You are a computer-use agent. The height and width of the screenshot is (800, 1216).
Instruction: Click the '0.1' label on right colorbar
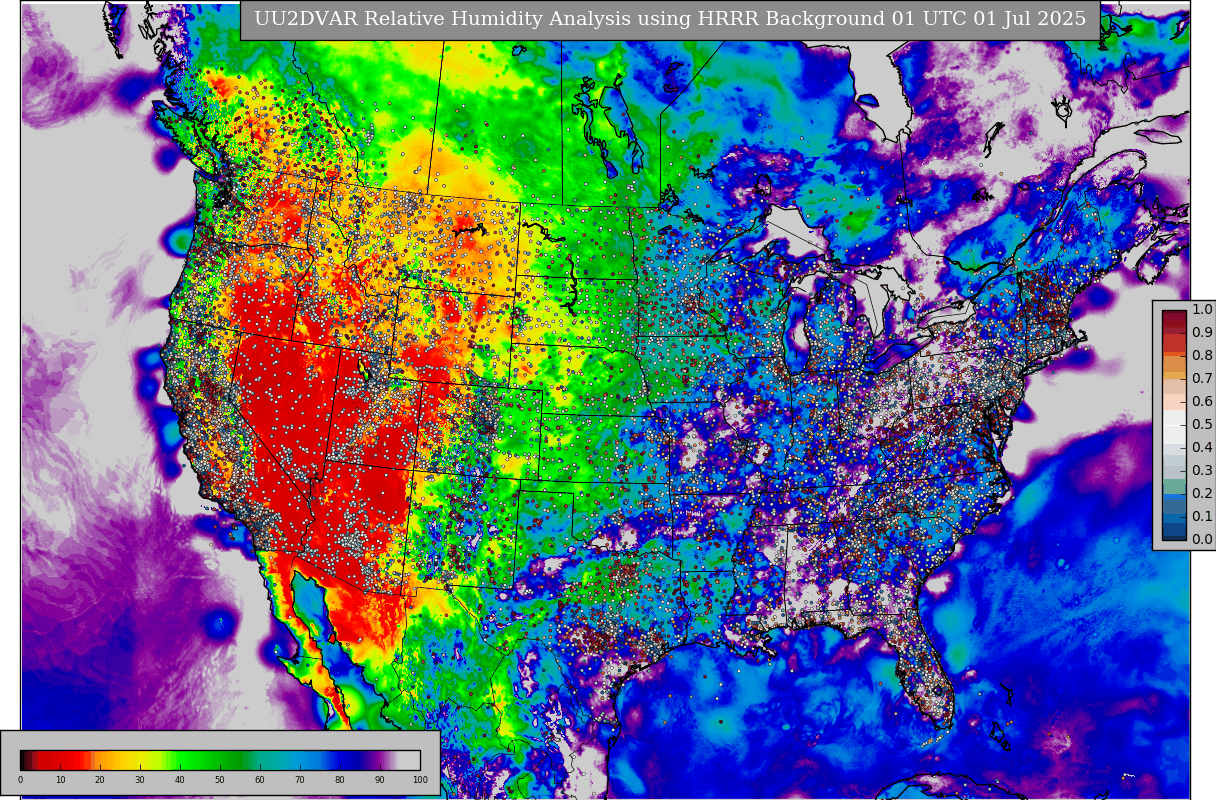coord(1202,517)
